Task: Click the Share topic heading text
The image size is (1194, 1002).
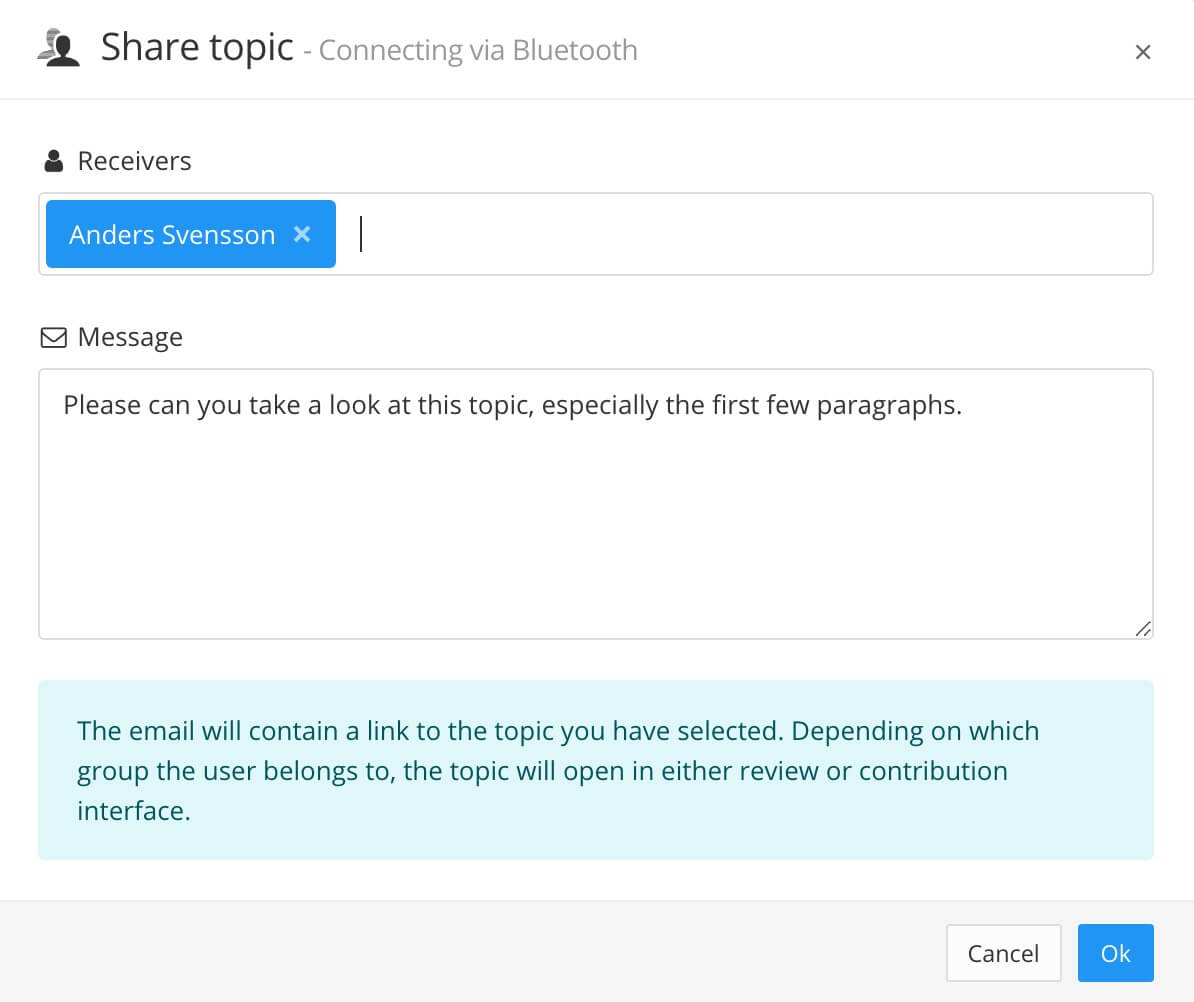Action: point(196,46)
